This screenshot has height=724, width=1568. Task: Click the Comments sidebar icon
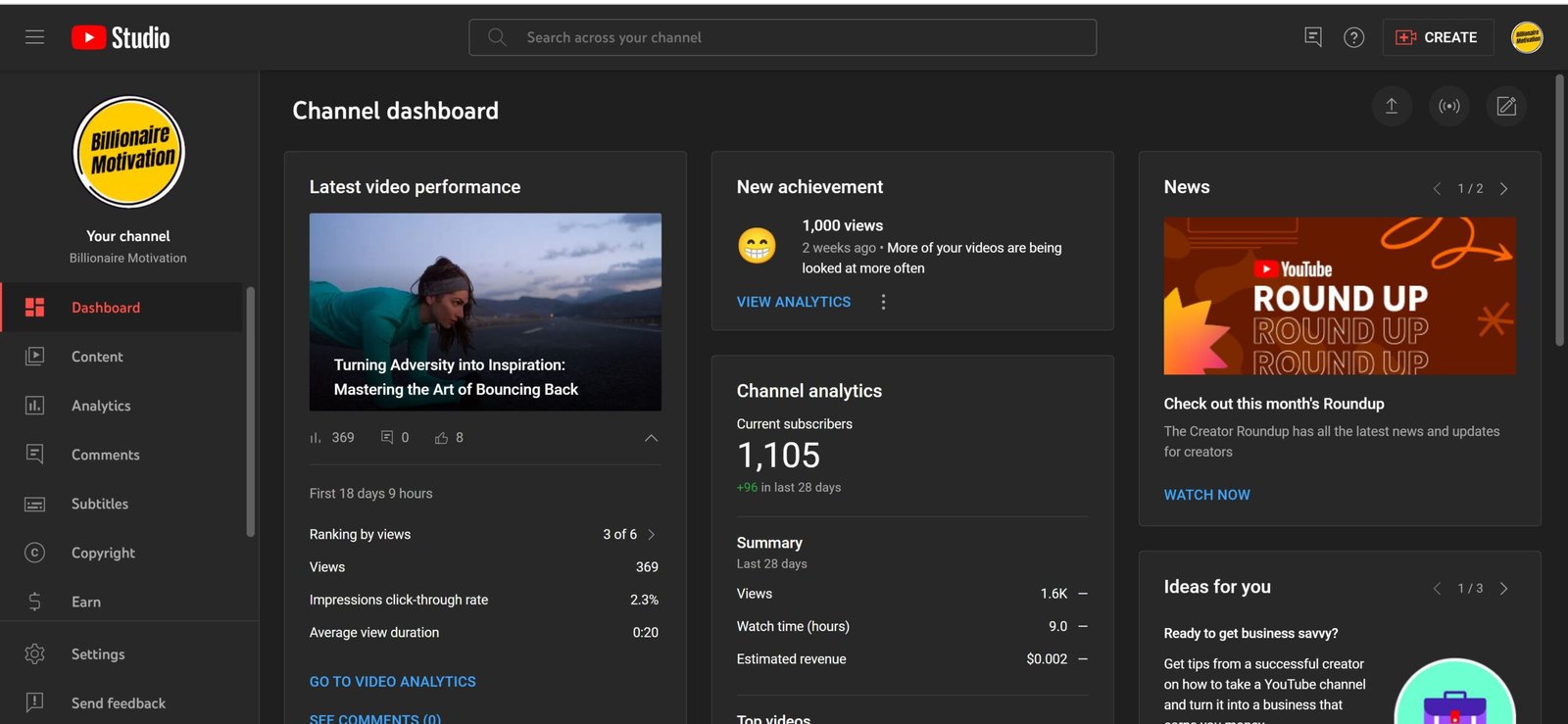[x=34, y=455]
